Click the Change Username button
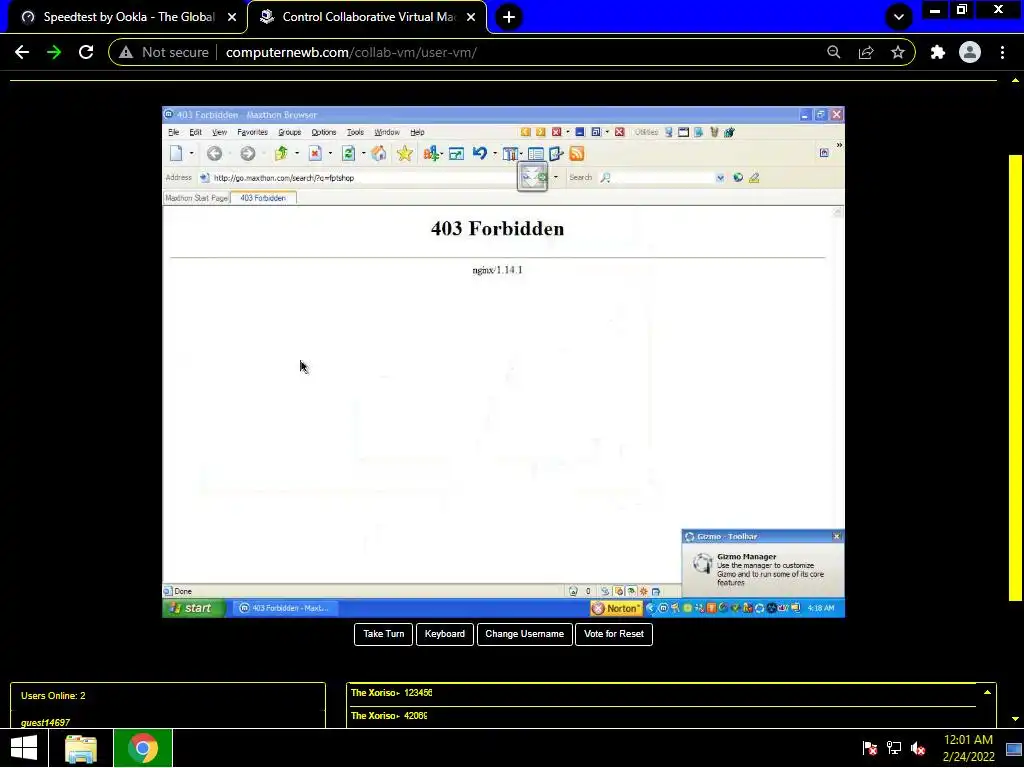 point(524,634)
